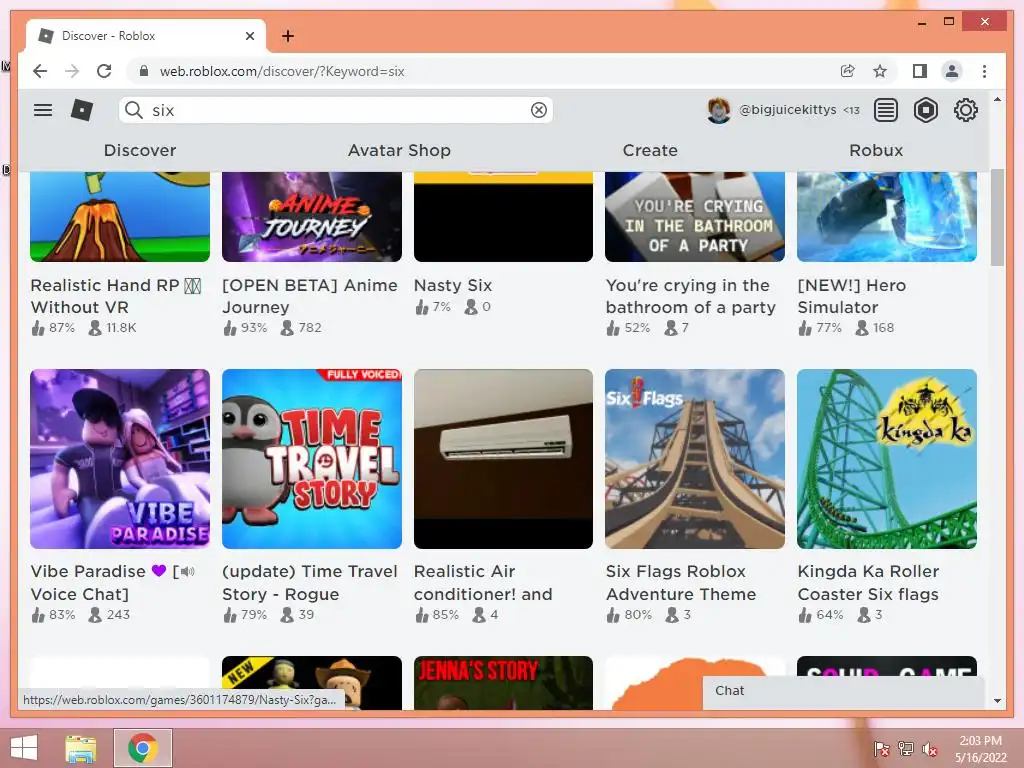
Task: Open the settings gear icon
Action: point(965,110)
